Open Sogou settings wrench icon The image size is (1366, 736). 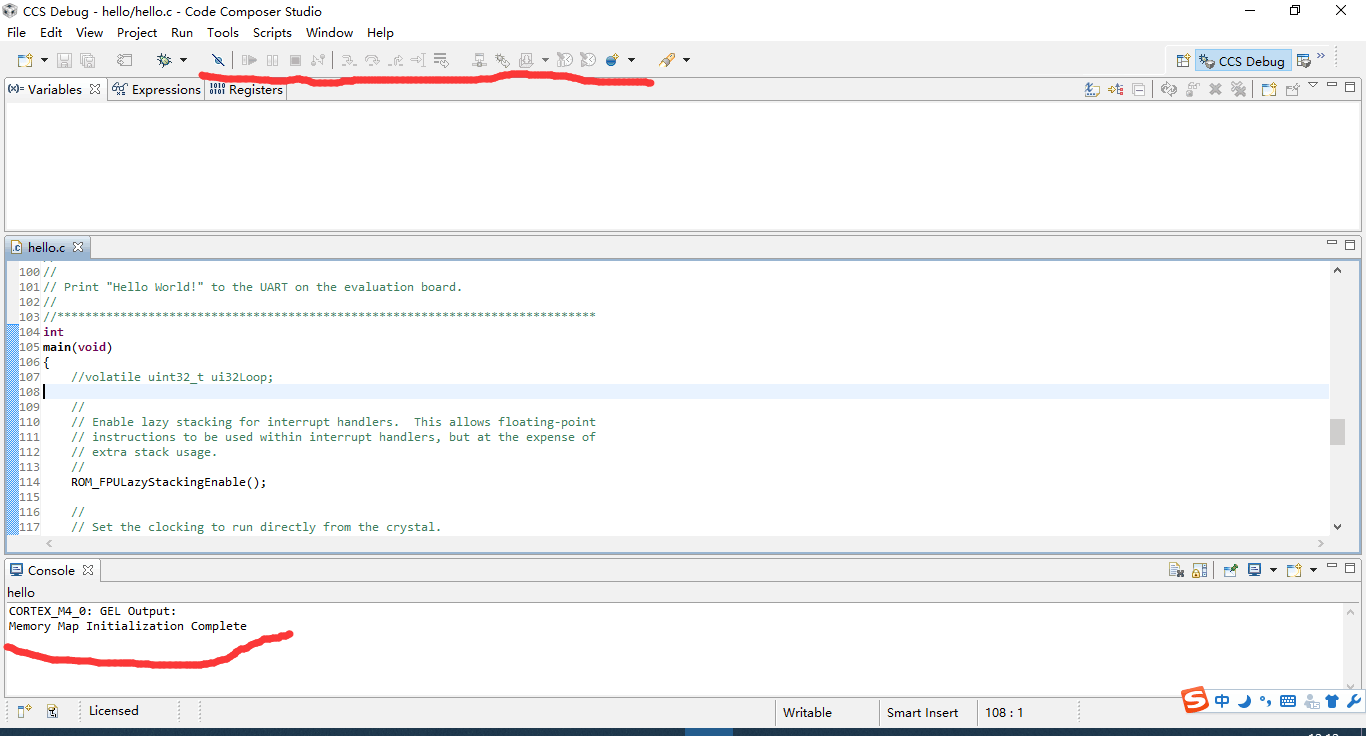[x=1354, y=701]
